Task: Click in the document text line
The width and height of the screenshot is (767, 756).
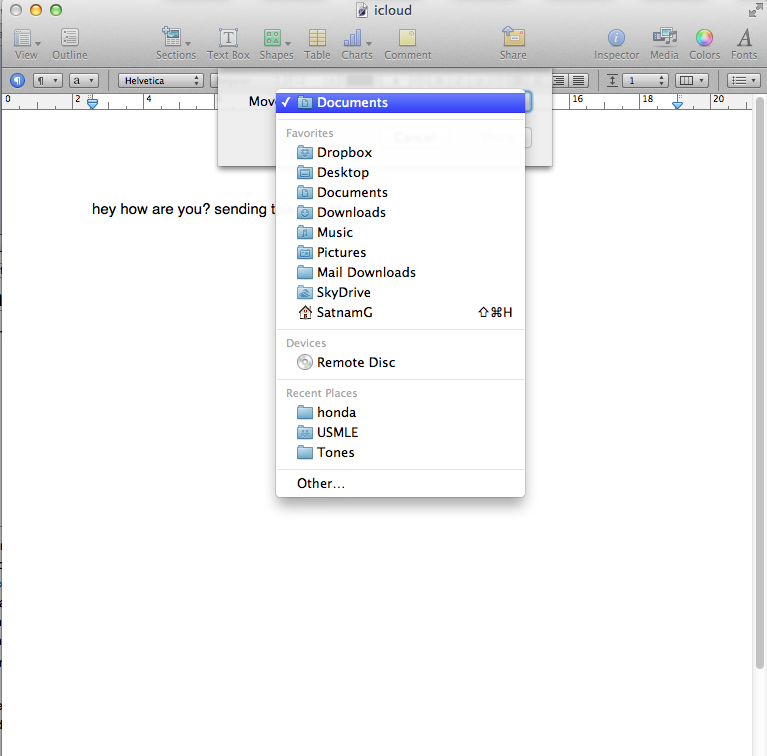Action: 183,209
